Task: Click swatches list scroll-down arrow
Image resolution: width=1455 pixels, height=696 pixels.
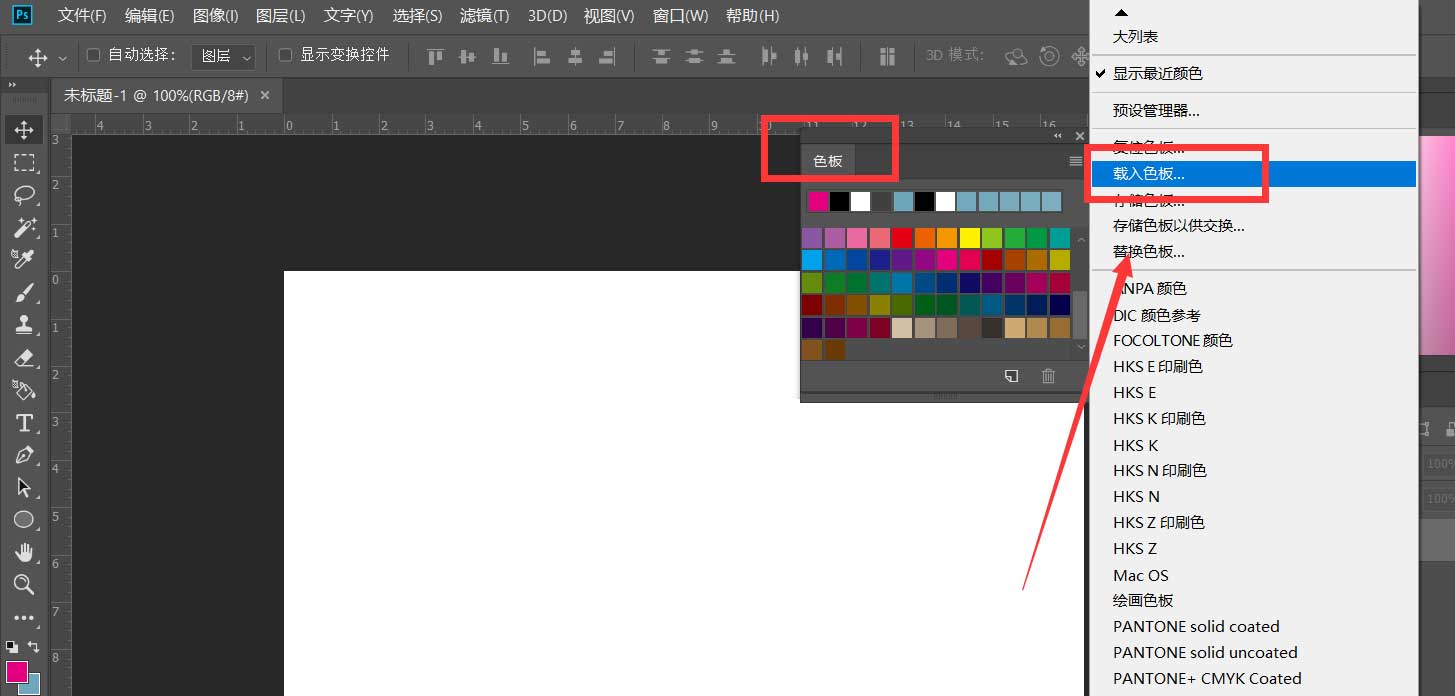Action: [1080, 347]
